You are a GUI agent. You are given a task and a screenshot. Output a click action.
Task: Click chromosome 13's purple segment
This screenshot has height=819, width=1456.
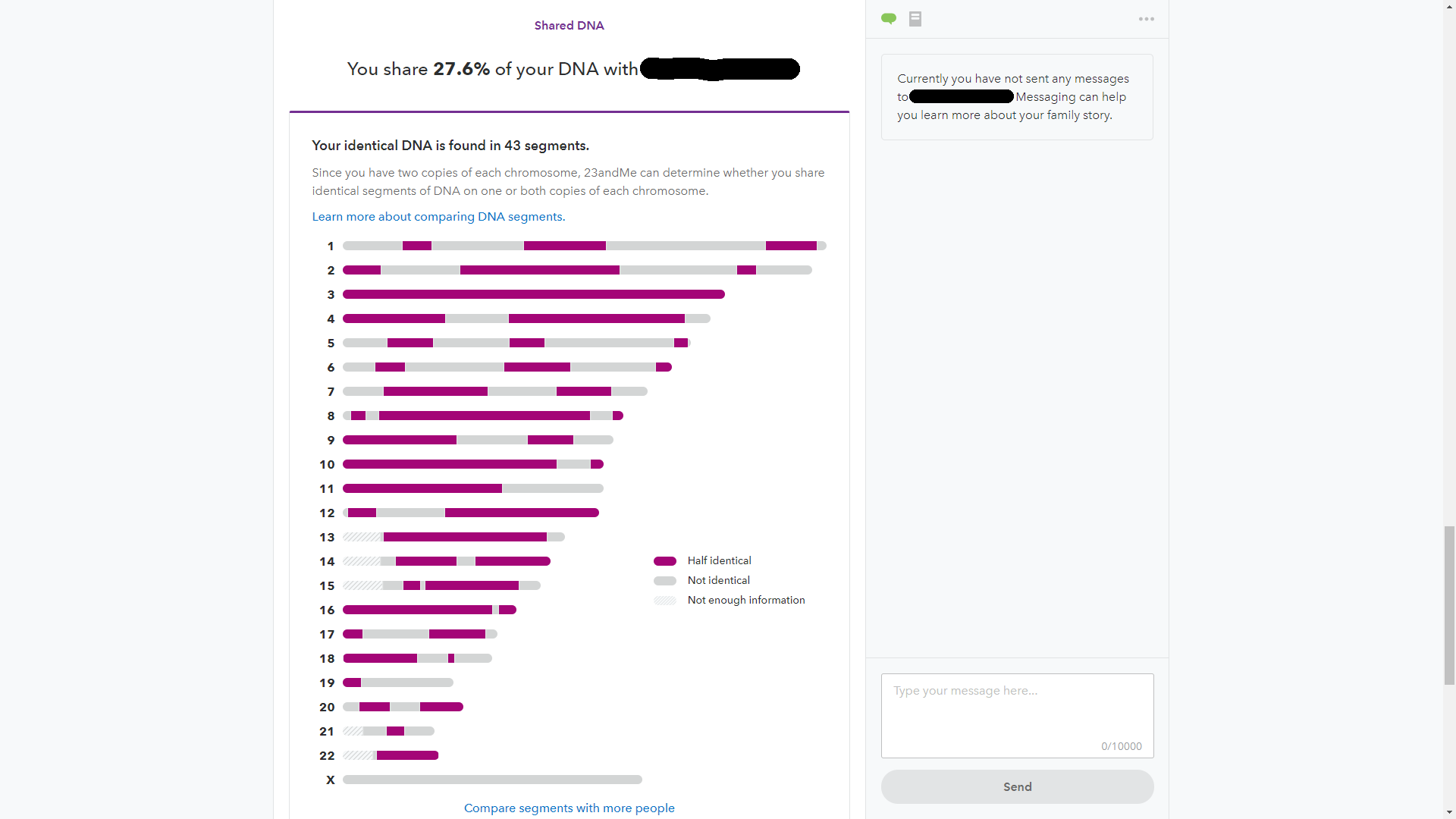coord(465,537)
